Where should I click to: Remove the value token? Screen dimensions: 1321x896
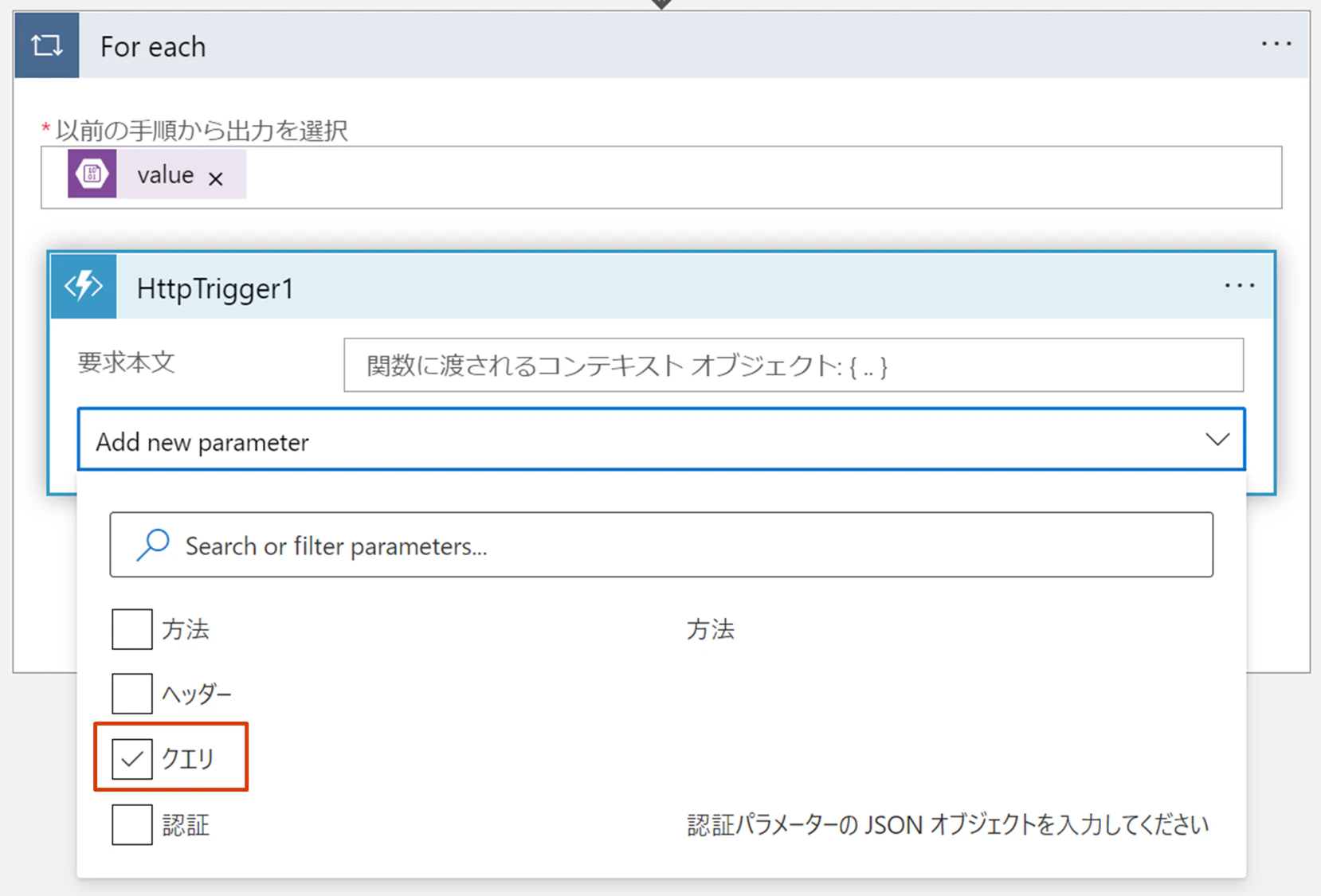pos(215,178)
